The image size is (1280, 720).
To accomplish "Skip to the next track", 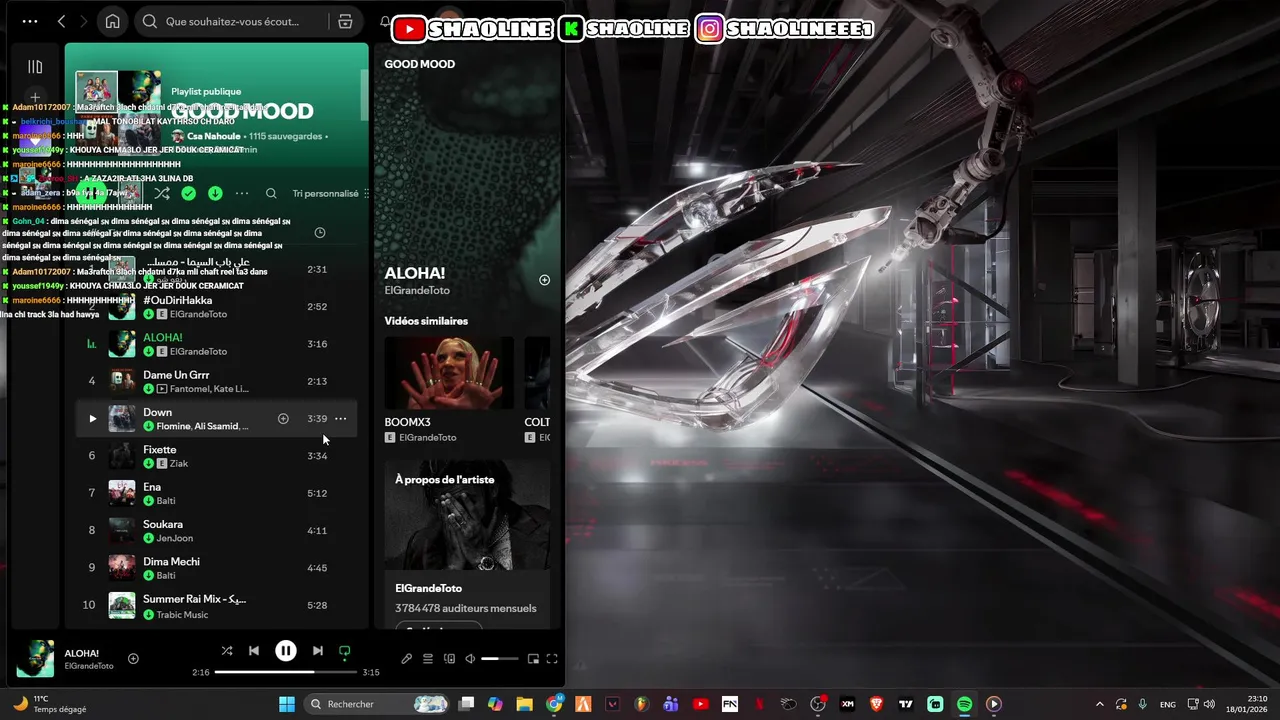I will (x=318, y=651).
